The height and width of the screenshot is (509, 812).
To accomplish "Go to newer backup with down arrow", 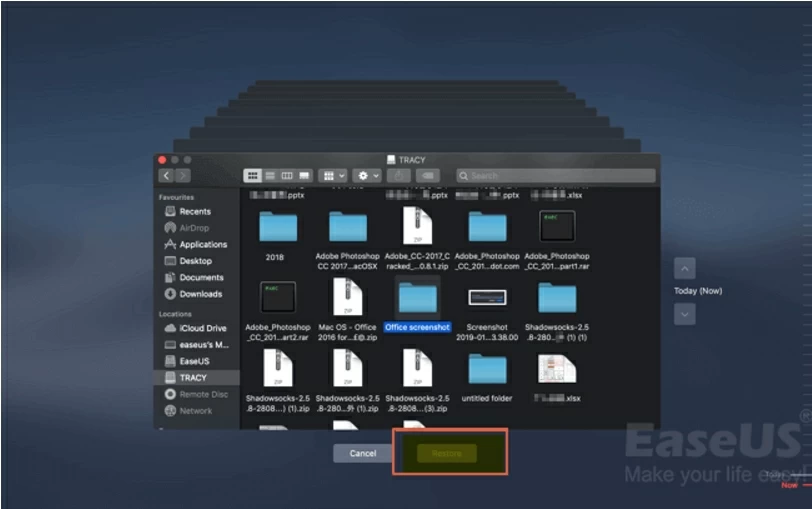I will point(685,314).
